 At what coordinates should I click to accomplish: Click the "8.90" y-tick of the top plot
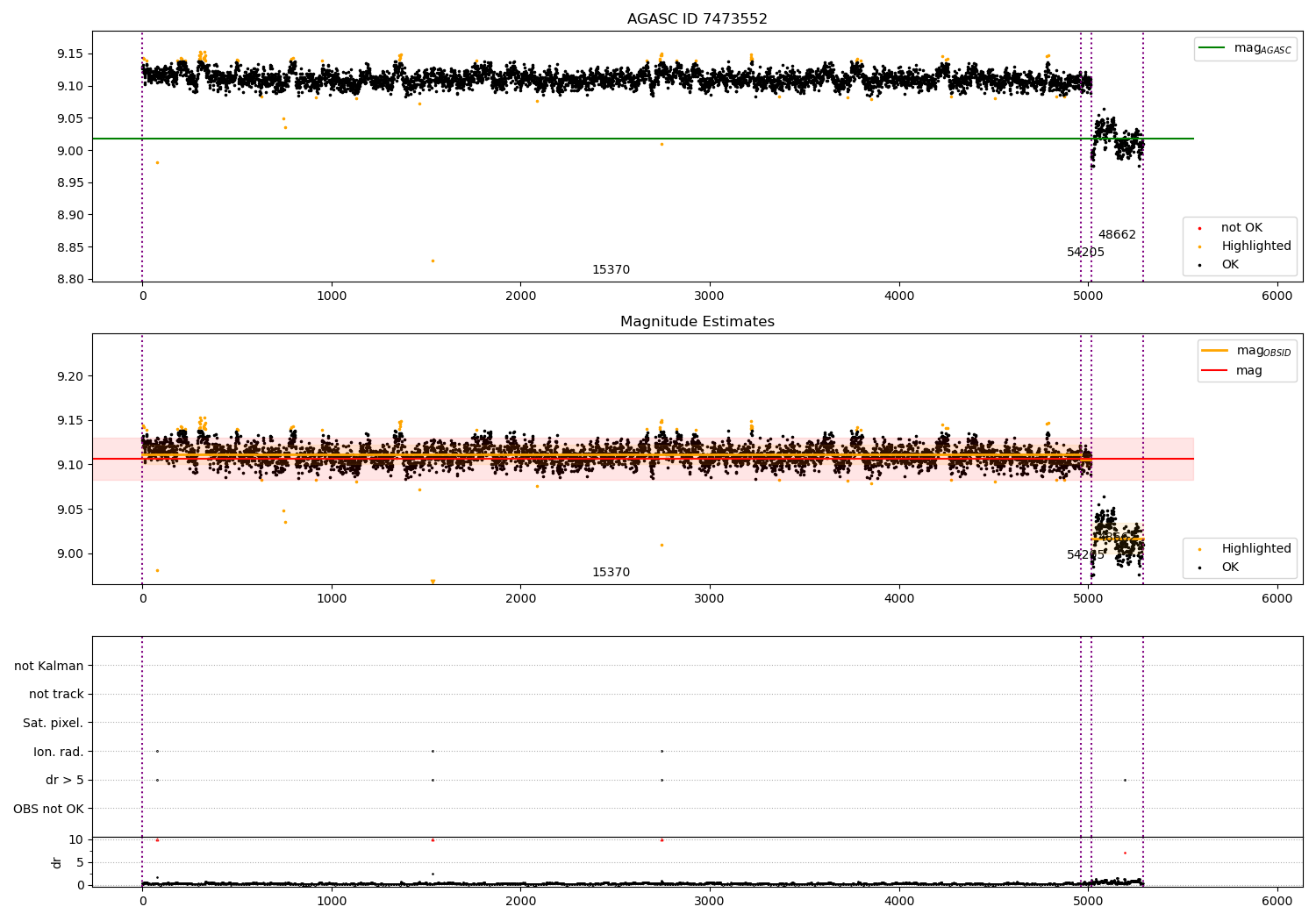click(x=69, y=215)
